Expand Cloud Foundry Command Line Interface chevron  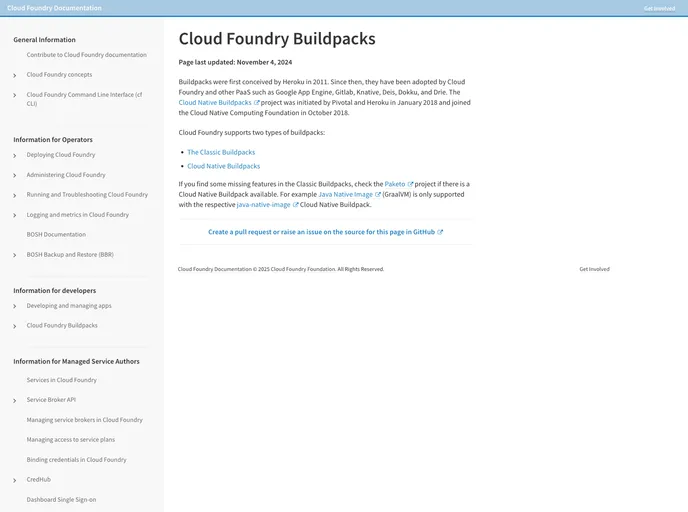pos(14,95)
